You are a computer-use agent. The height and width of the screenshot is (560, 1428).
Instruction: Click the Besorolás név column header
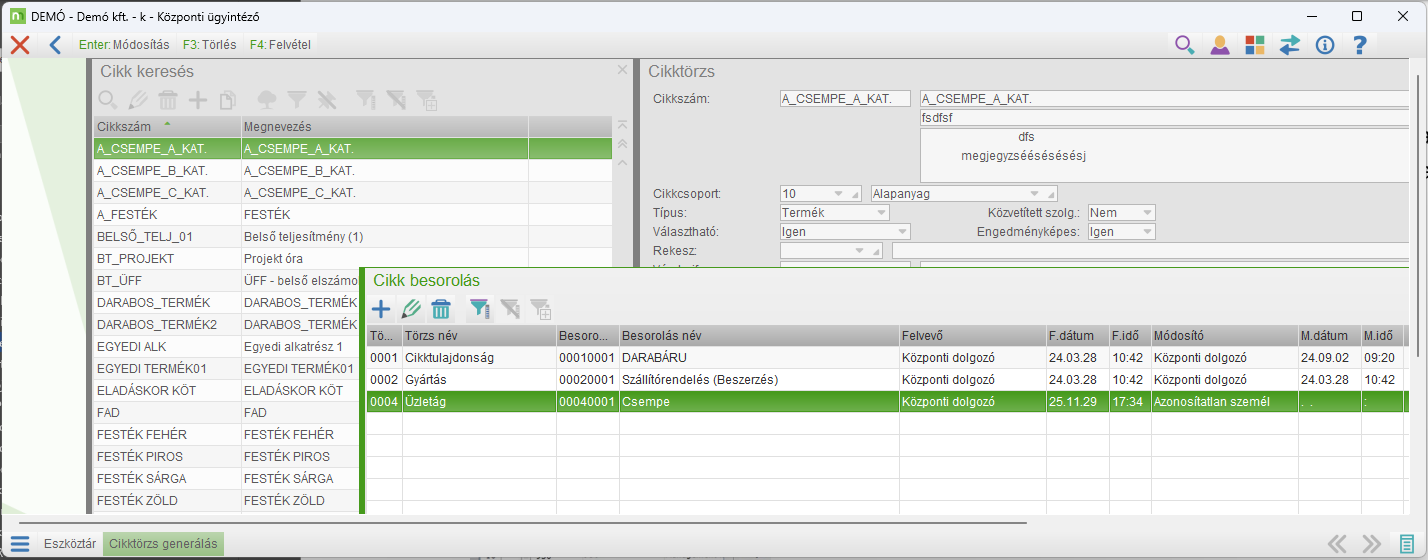pos(759,335)
